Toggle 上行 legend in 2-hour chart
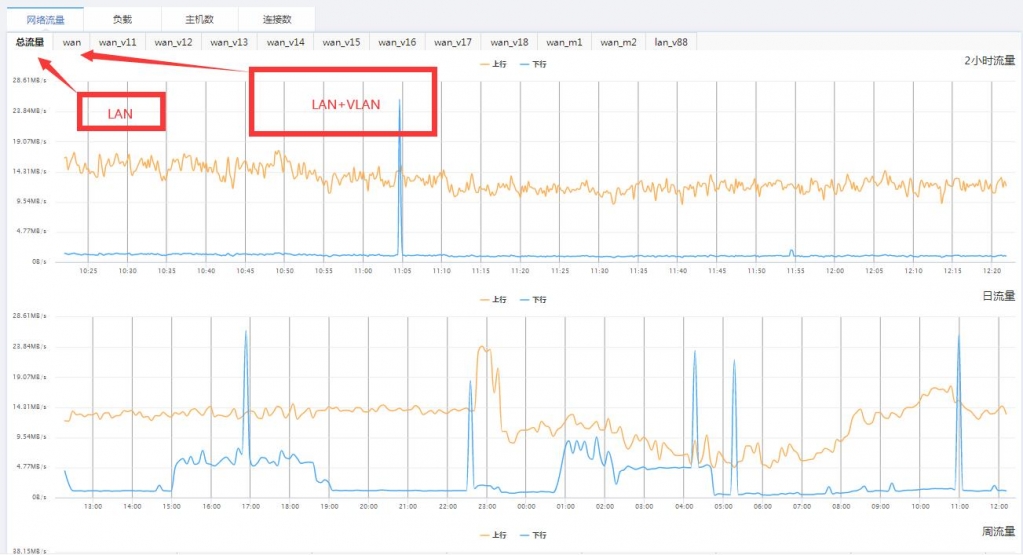 click(495, 63)
